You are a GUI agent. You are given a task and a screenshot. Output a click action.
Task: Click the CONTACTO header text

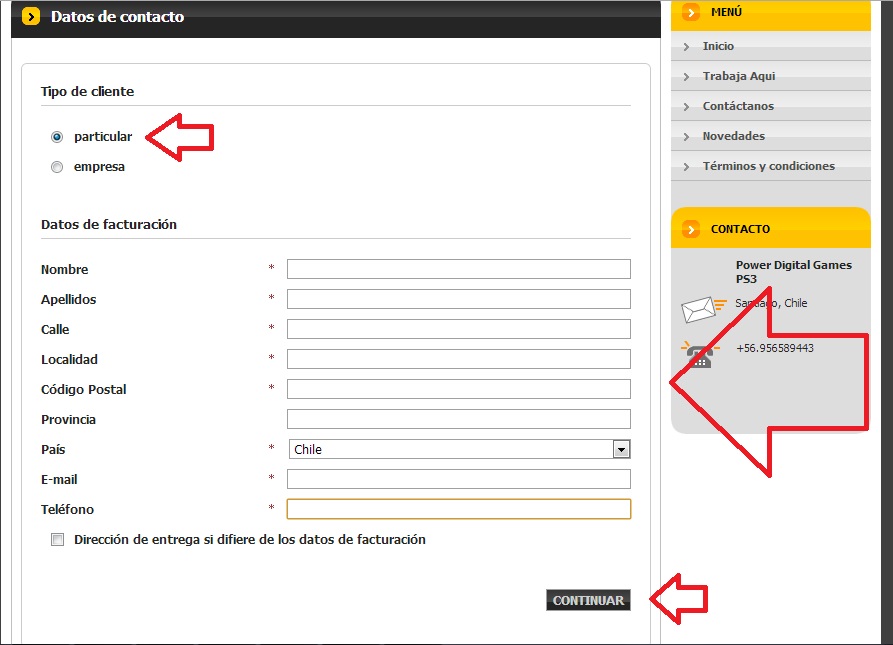coord(740,229)
